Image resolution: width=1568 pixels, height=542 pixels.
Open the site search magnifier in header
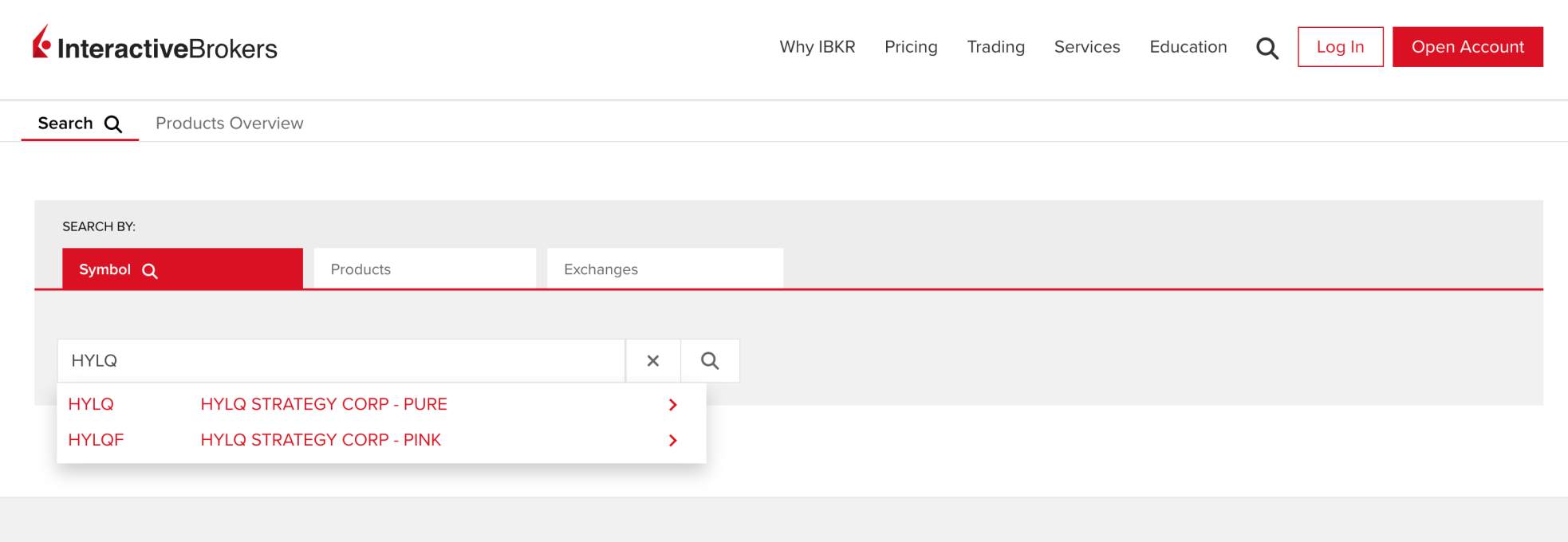[1267, 48]
